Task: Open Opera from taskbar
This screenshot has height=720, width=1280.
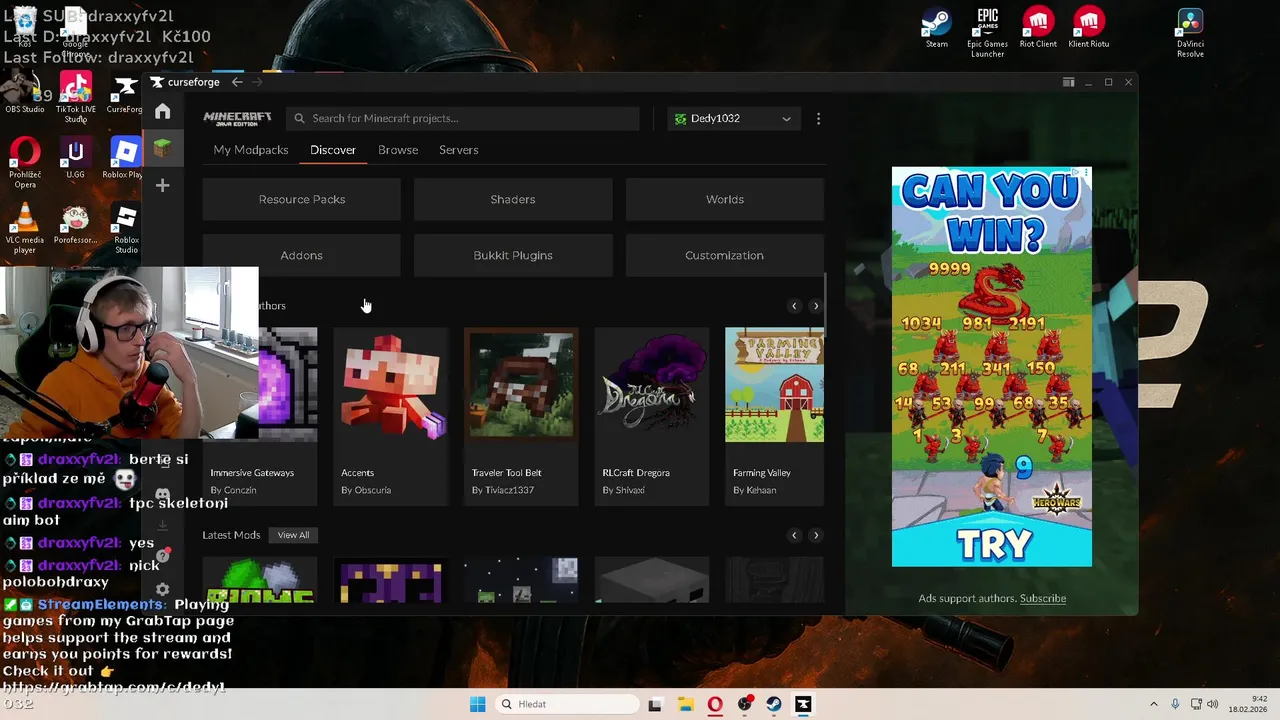Action: pyautogui.click(x=715, y=704)
